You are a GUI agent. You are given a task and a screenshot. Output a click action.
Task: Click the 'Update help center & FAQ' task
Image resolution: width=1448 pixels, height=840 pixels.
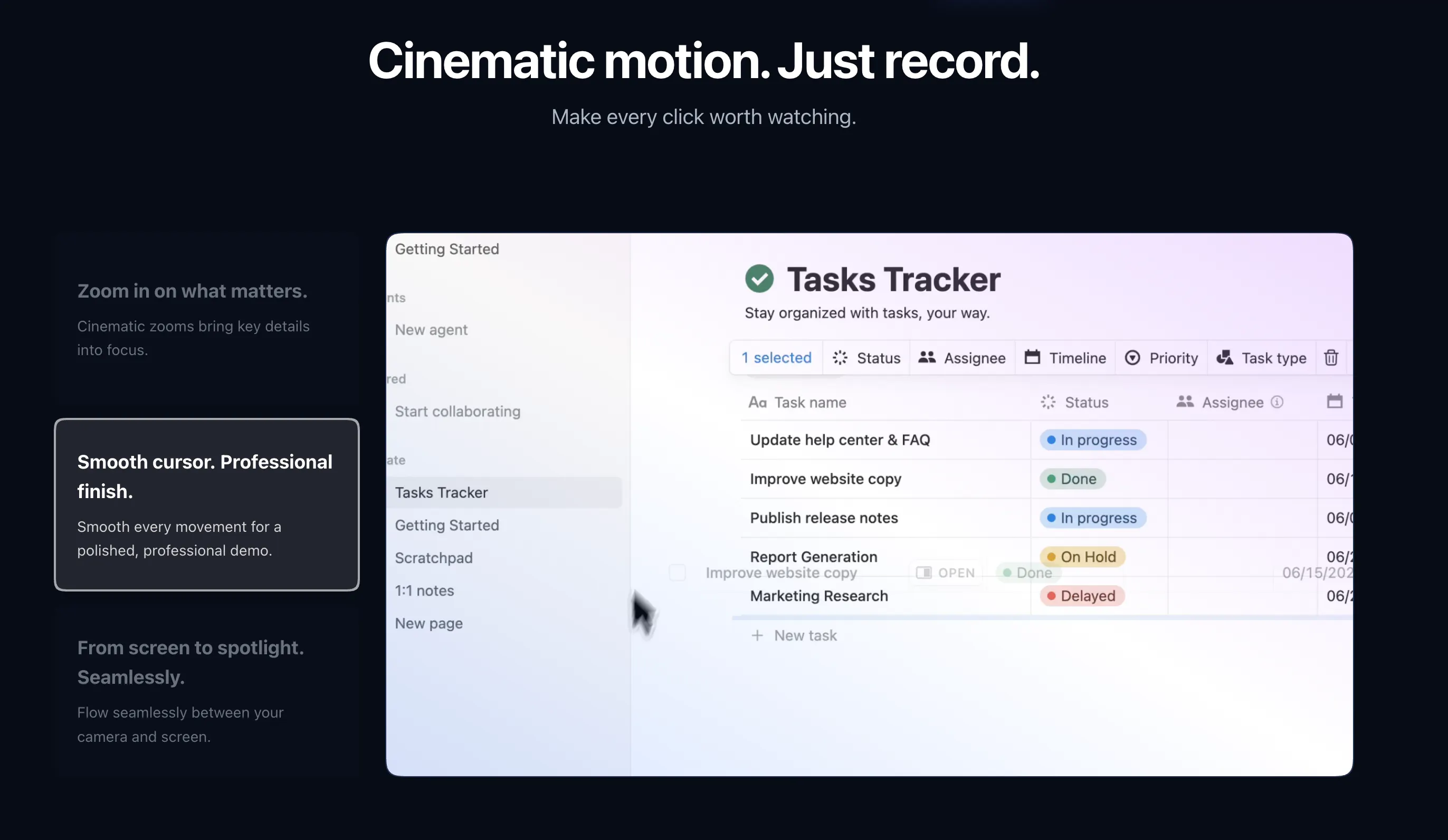point(840,440)
